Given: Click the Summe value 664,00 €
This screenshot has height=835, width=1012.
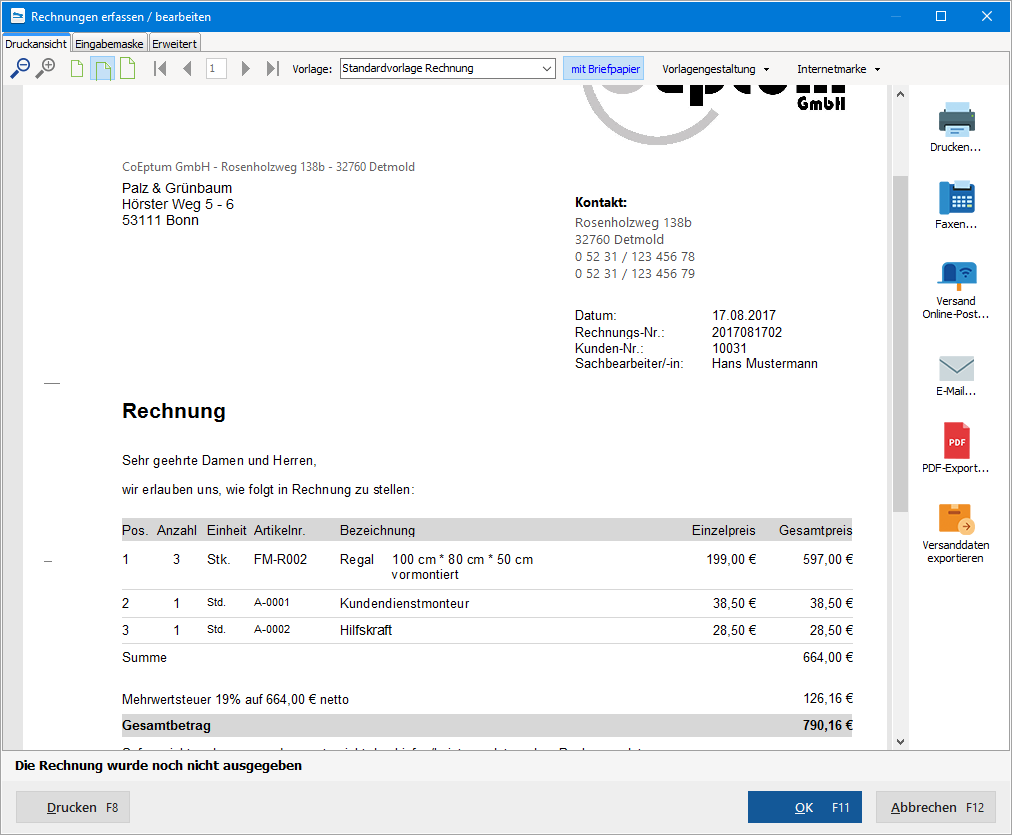Looking at the screenshot, I should click(828, 658).
